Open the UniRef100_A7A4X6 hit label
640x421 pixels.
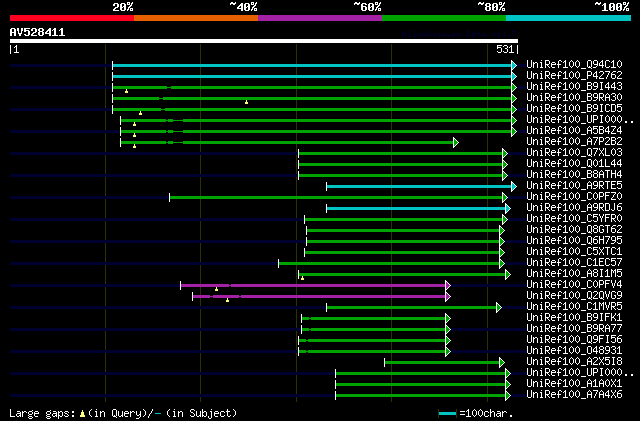(x=574, y=395)
